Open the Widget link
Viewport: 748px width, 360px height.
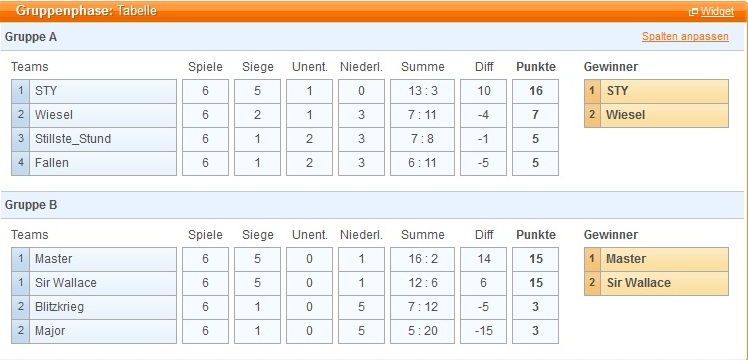717,12
